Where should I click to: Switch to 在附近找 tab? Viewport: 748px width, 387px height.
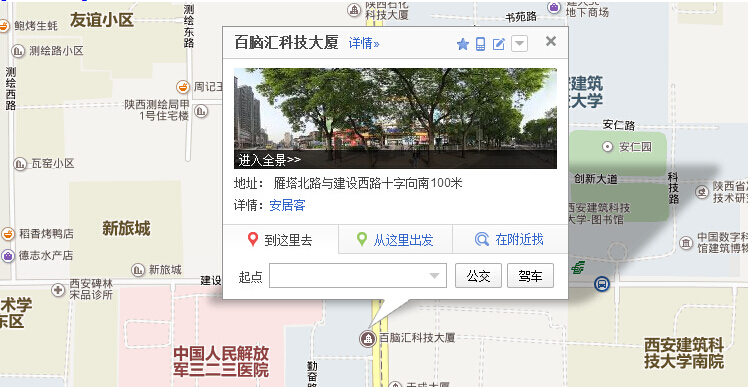click(x=510, y=240)
